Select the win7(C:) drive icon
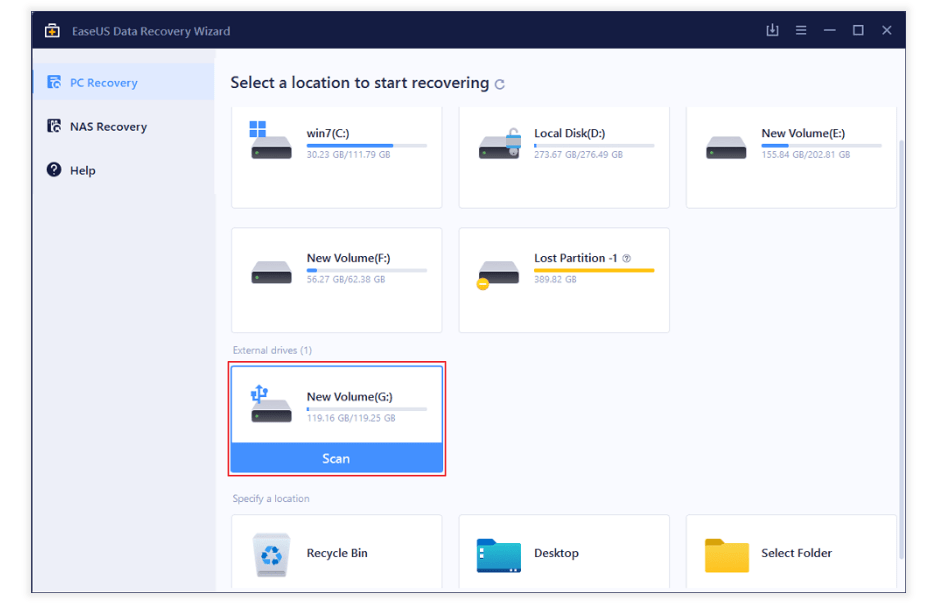The height and width of the screenshot is (606, 940). 271,141
